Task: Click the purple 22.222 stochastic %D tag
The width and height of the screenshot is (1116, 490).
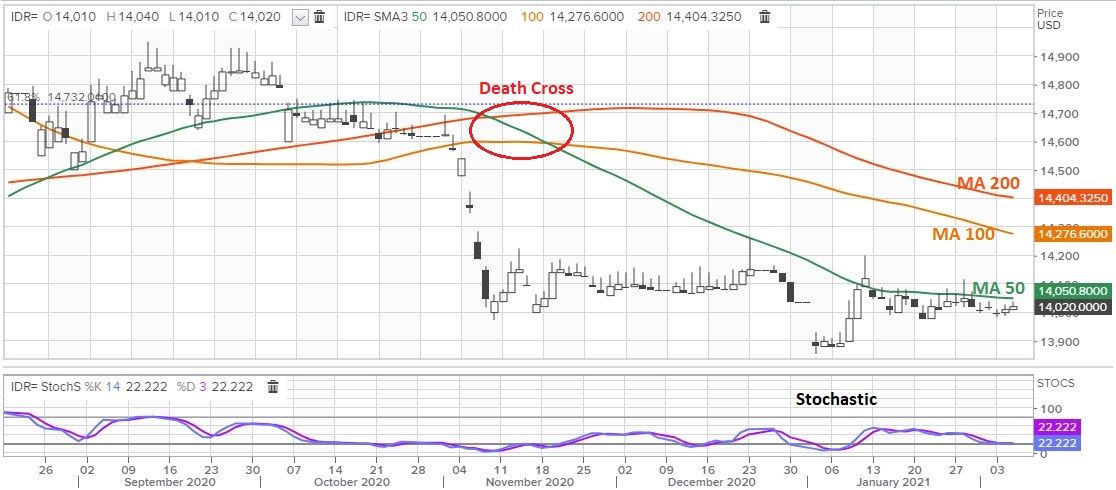Action: [1056, 427]
